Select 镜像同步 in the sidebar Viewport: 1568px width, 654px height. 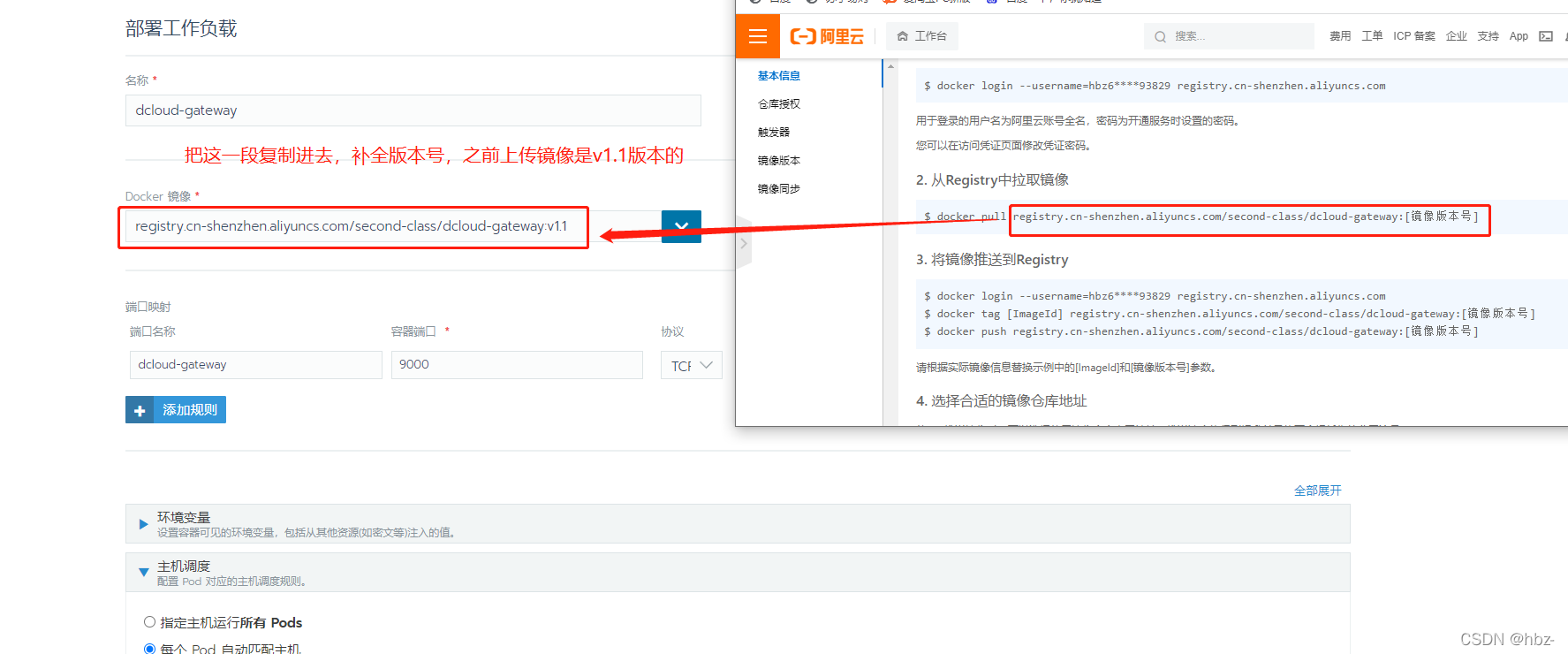(x=779, y=189)
